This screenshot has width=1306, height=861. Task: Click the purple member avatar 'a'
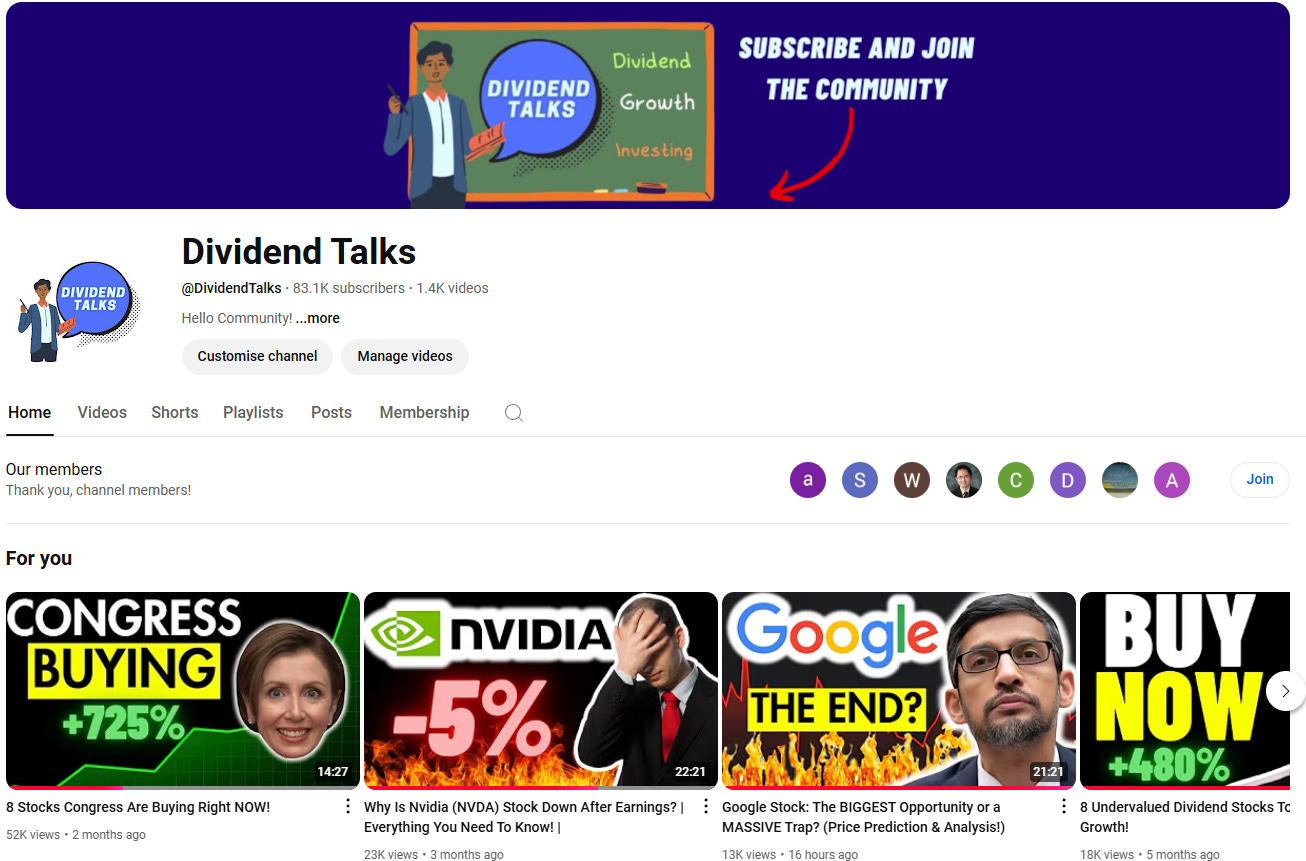tap(808, 480)
